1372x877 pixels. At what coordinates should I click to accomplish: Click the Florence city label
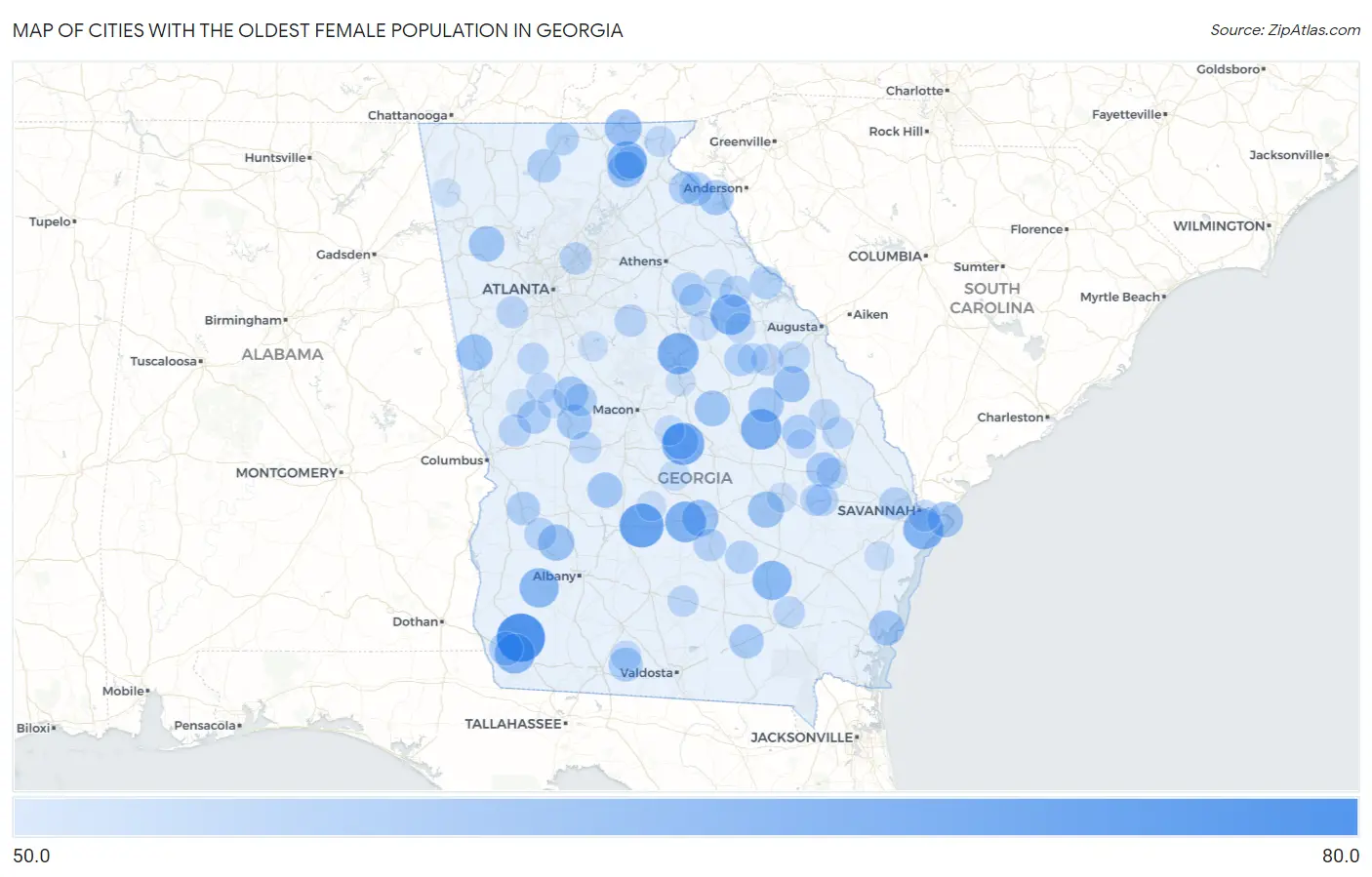click(1036, 230)
